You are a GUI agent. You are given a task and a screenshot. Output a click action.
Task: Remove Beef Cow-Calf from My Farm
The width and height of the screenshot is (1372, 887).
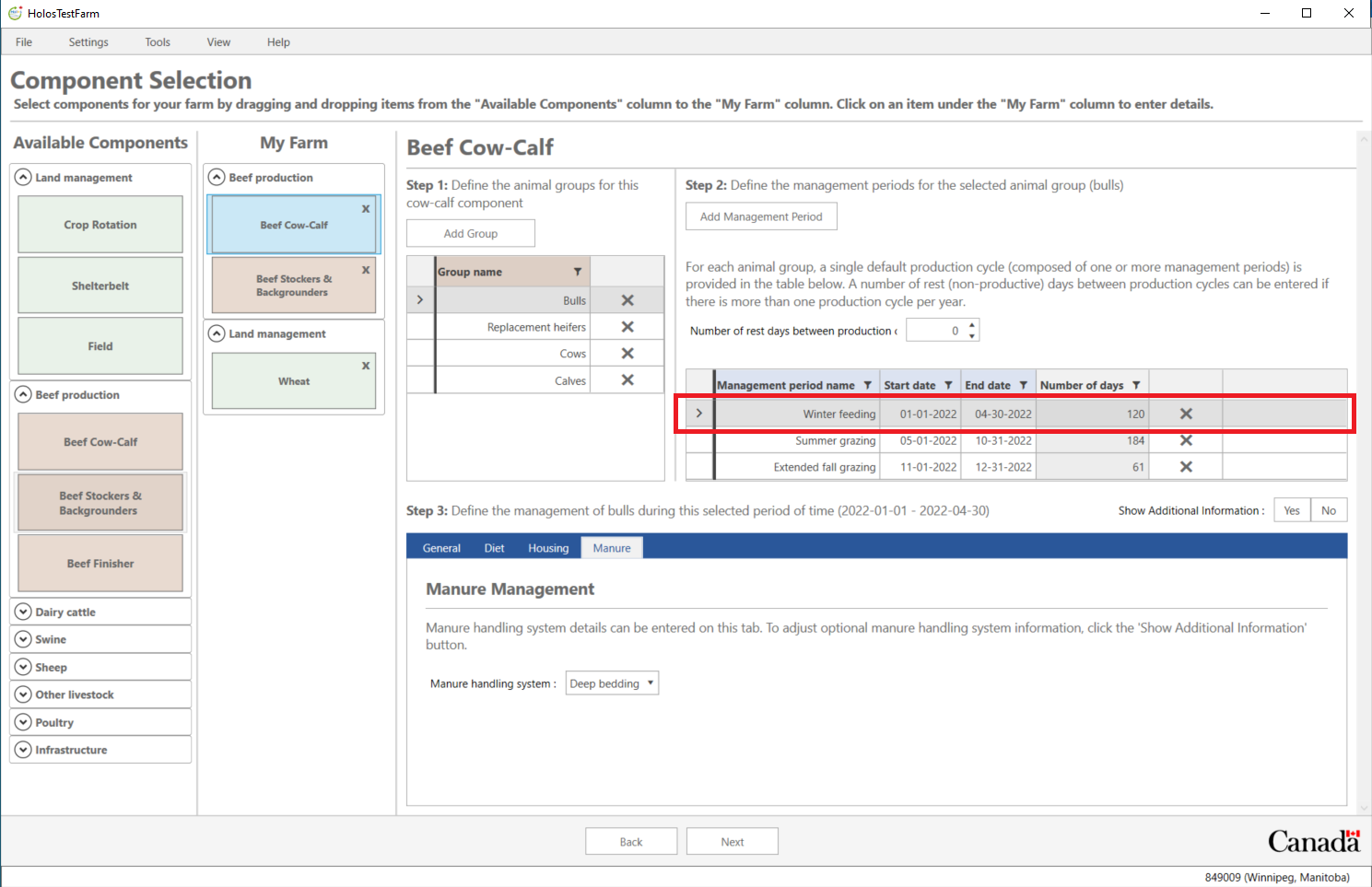366,209
